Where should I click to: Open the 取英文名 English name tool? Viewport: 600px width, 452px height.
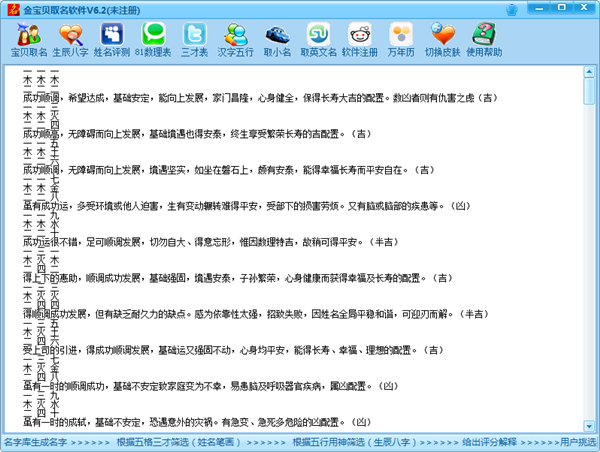[318, 40]
